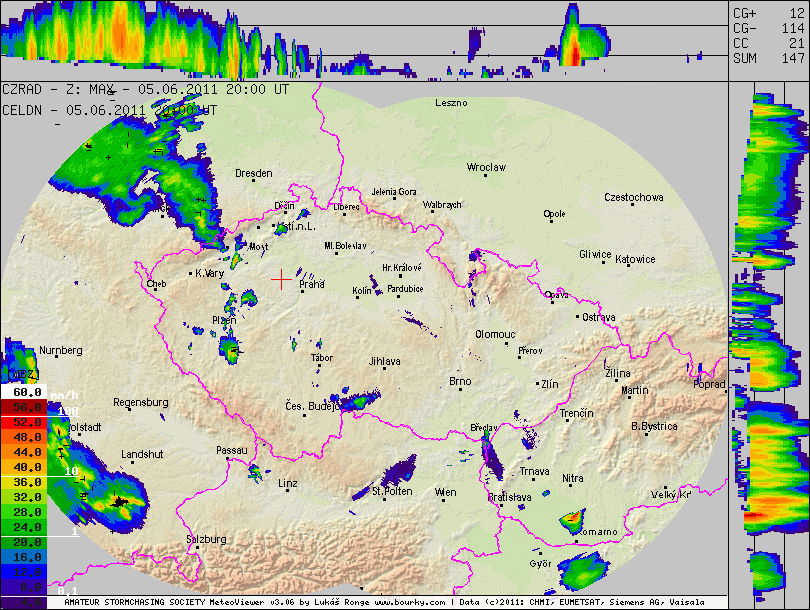Click the Ostrava city label
The height and width of the screenshot is (610, 810).
[x=599, y=317]
